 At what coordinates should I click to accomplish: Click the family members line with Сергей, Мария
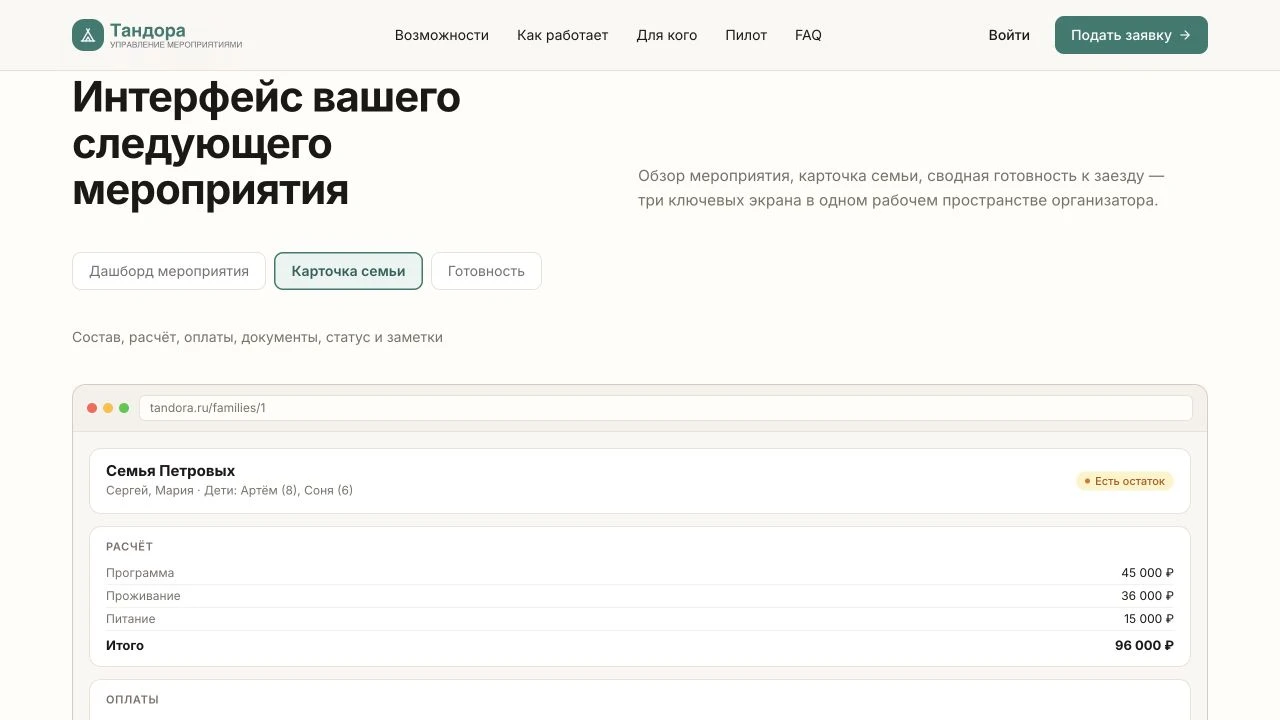click(229, 490)
